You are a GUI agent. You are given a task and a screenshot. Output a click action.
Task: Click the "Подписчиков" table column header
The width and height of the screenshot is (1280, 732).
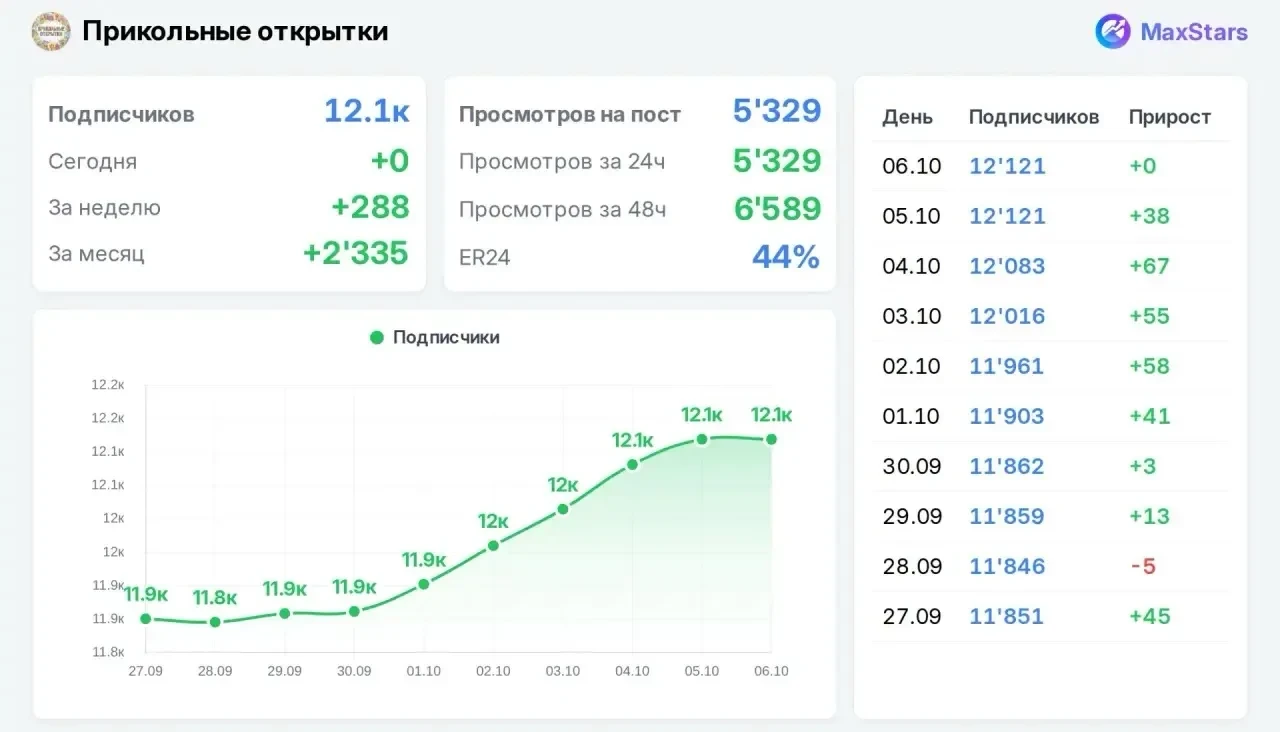(x=1034, y=117)
